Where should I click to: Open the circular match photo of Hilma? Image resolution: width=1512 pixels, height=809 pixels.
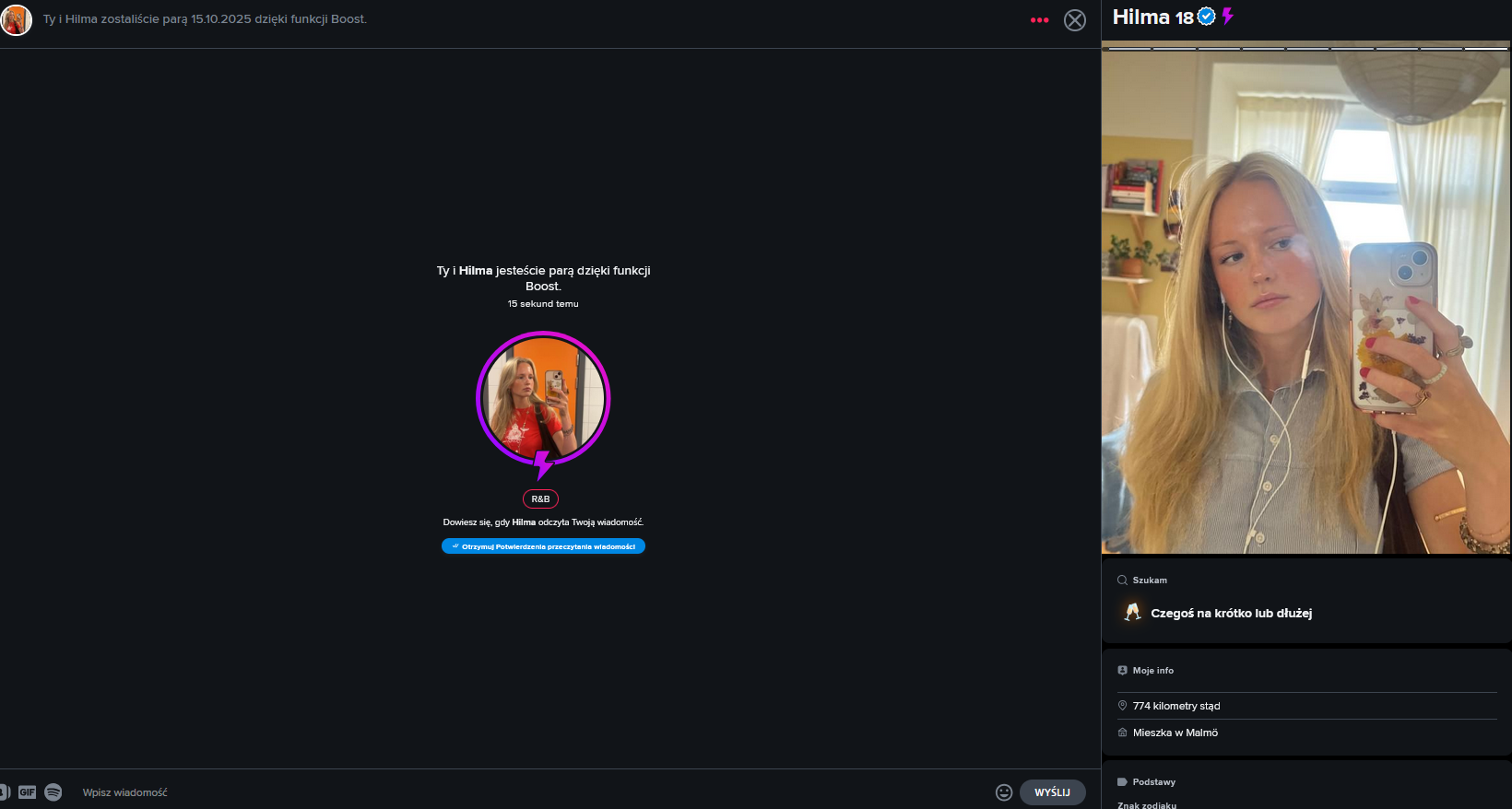tap(543, 398)
